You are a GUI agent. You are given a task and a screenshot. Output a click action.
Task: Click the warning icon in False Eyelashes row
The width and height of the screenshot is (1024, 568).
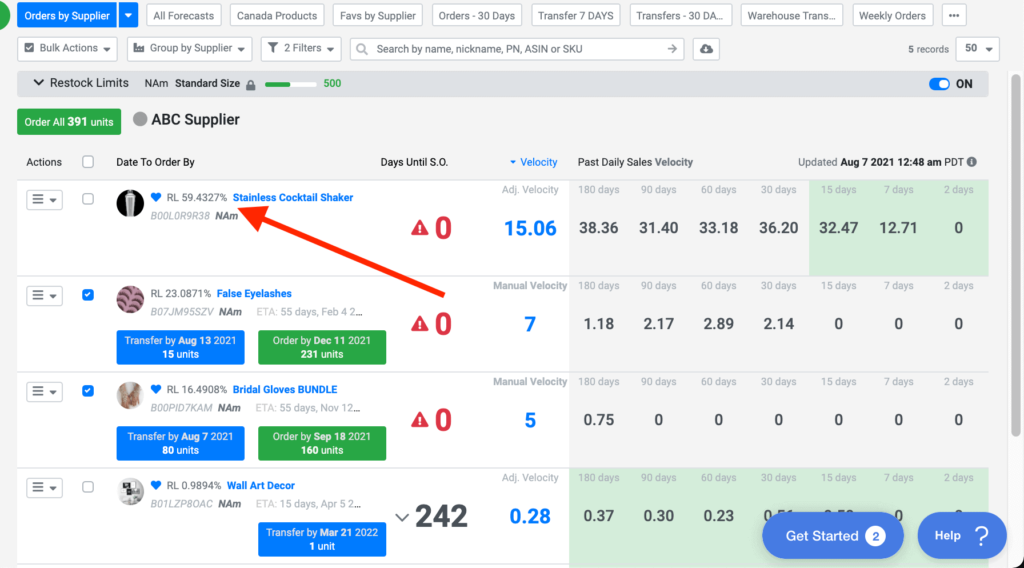[x=420, y=324]
